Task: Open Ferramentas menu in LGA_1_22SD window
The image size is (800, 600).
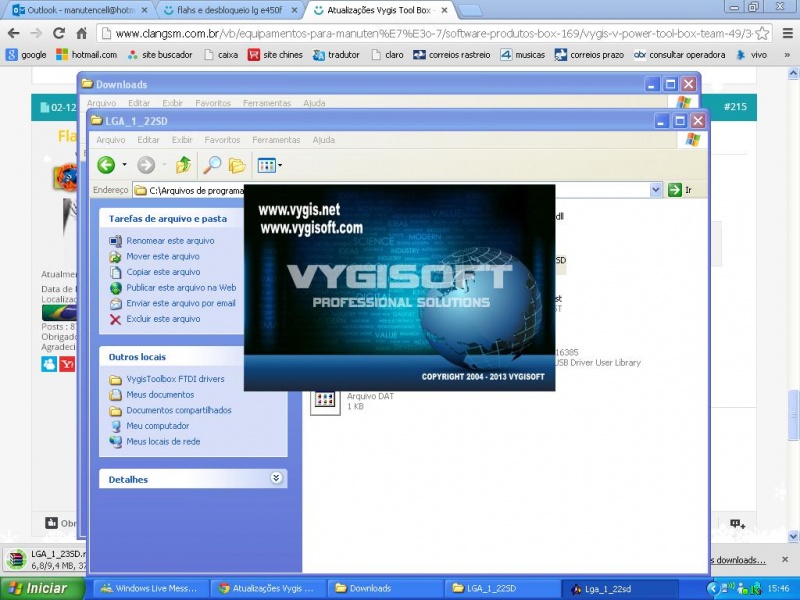Action: click(276, 140)
